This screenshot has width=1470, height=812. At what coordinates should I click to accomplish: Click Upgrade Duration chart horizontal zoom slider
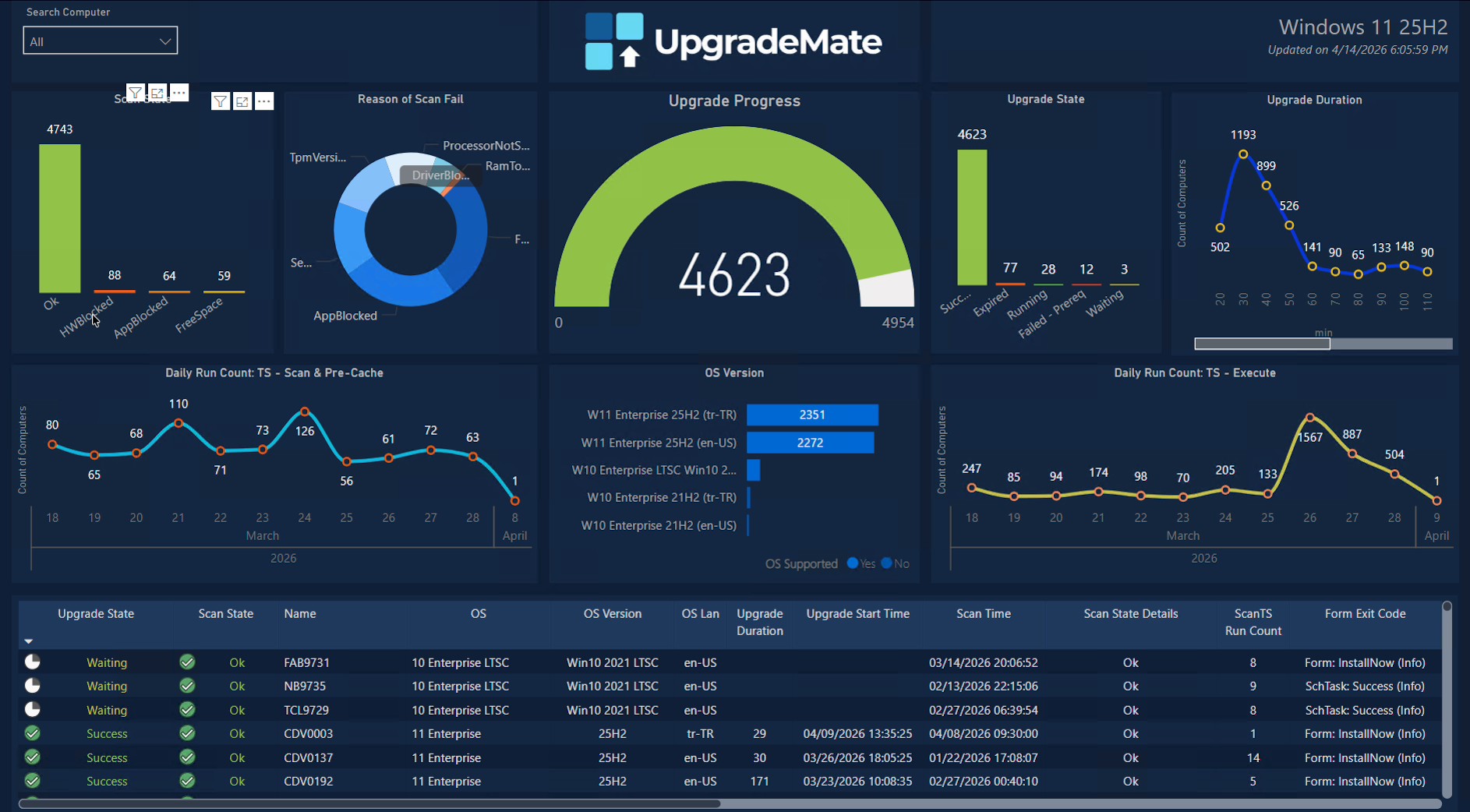coord(1262,344)
